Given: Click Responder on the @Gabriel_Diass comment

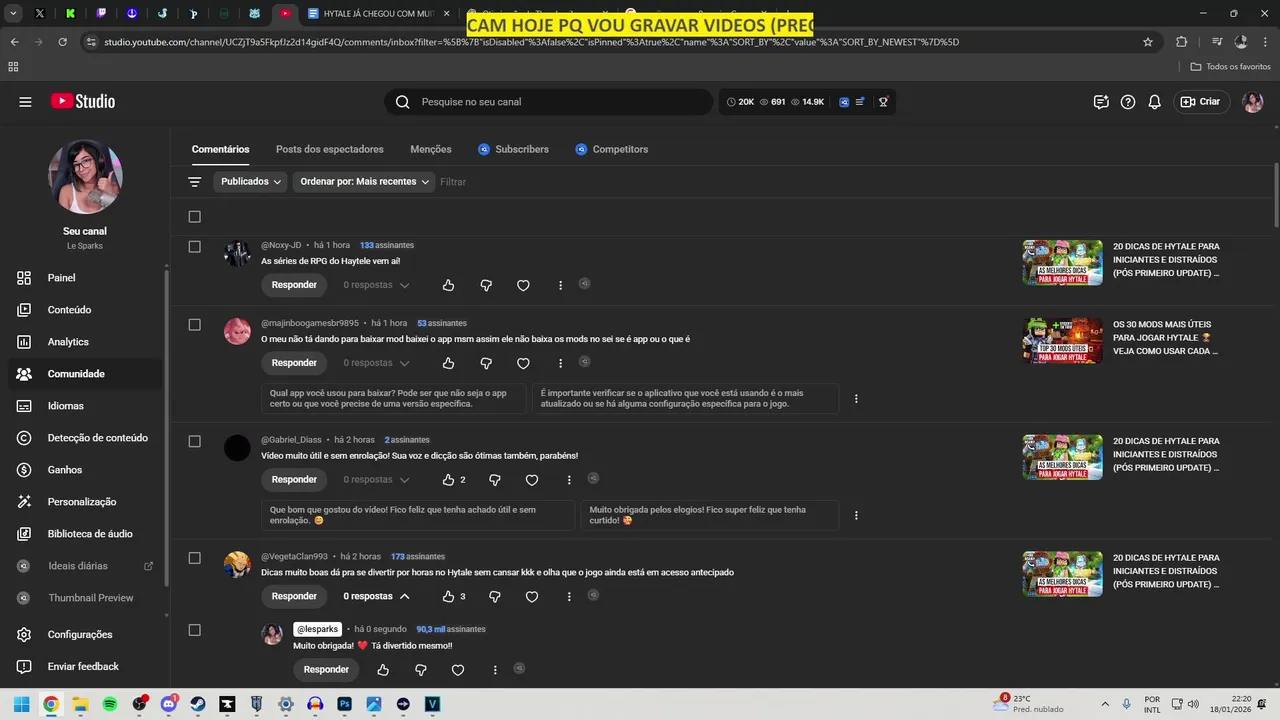Looking at the screenshot, I should click(x=294, y=480).
